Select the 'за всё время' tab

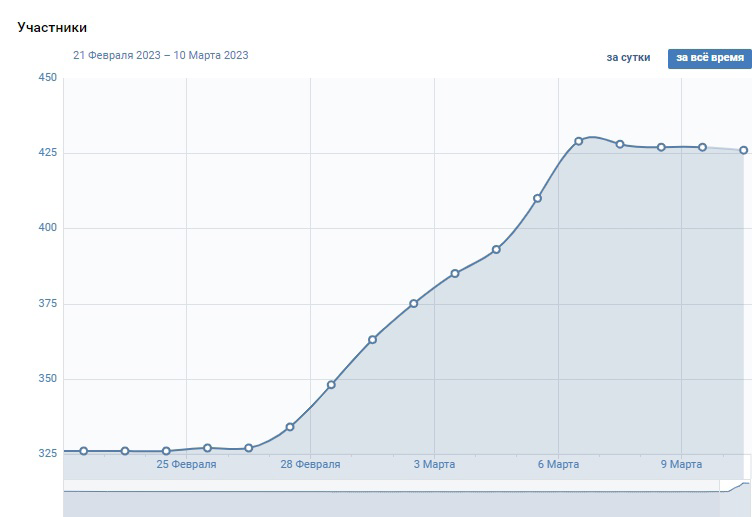(x=710, y=58)
